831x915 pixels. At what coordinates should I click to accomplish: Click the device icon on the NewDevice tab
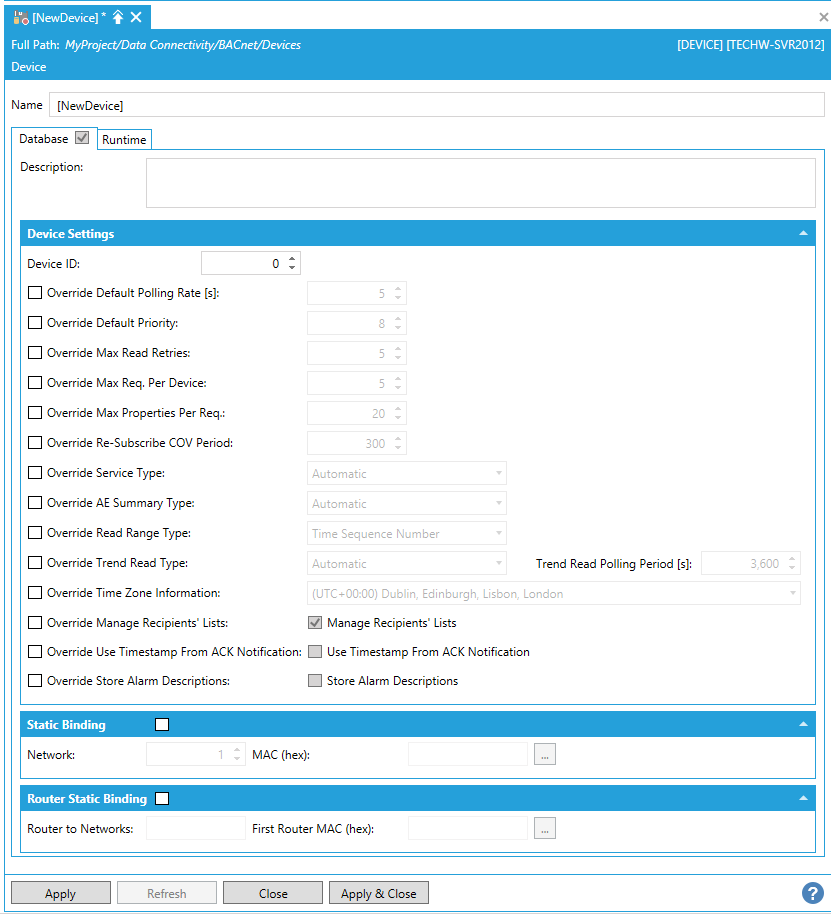click(20, 17)
